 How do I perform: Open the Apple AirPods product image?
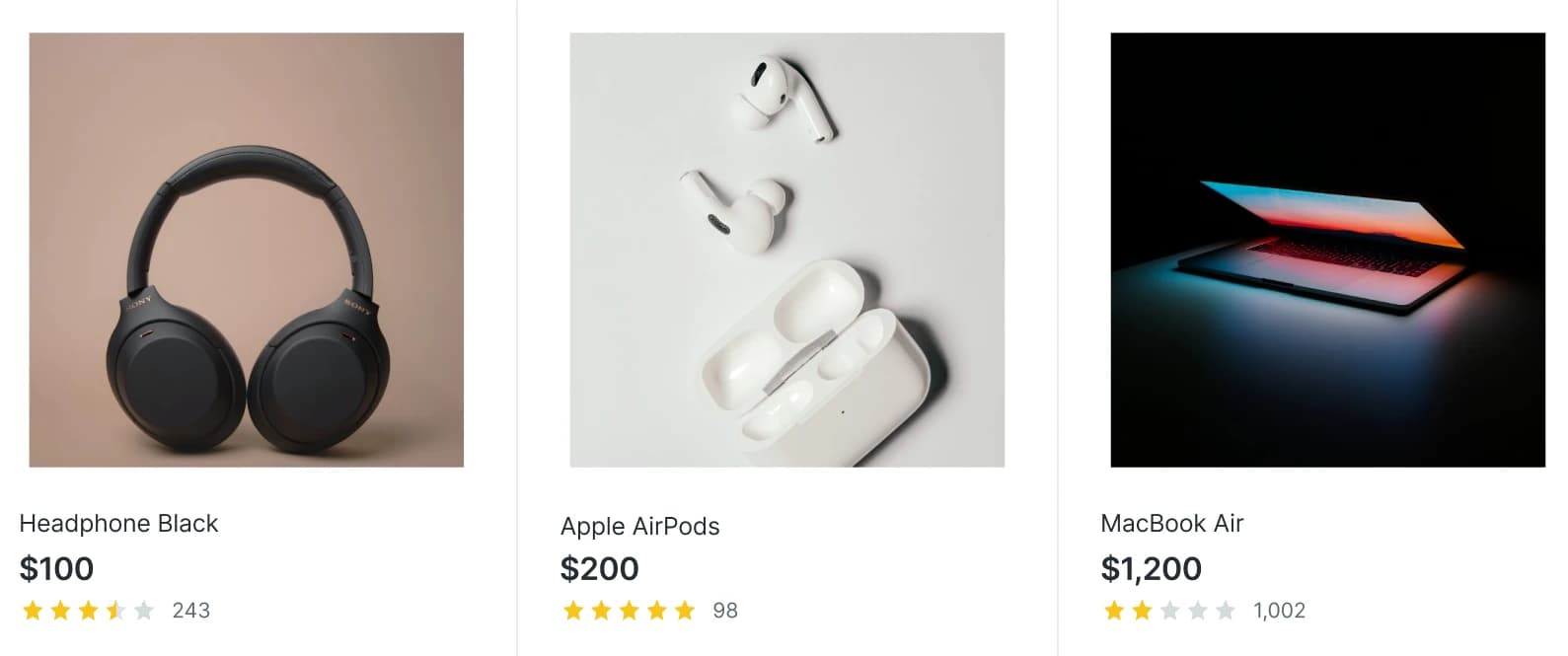[x=786, y=250]
